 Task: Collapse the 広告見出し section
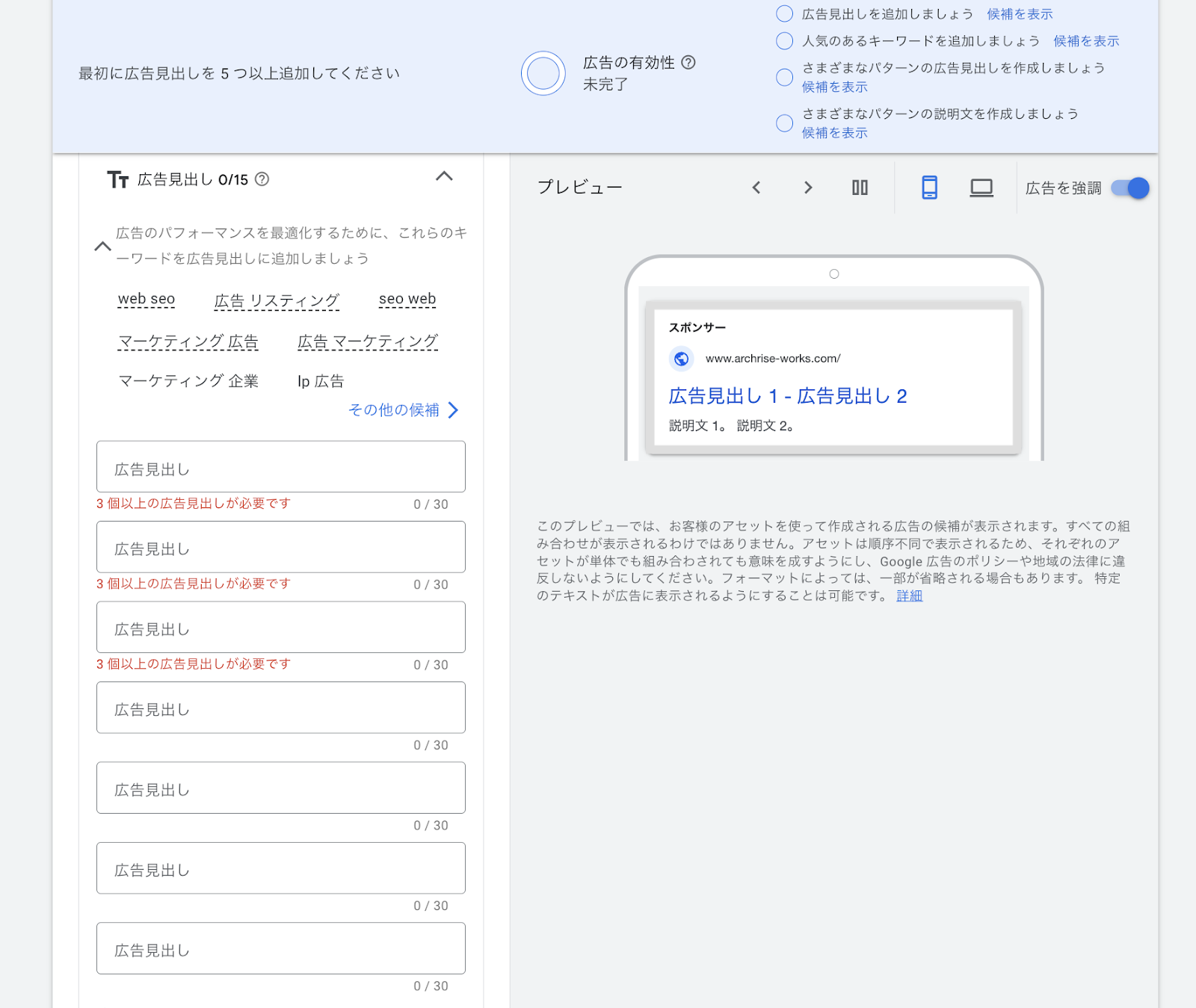click(444, 176)
